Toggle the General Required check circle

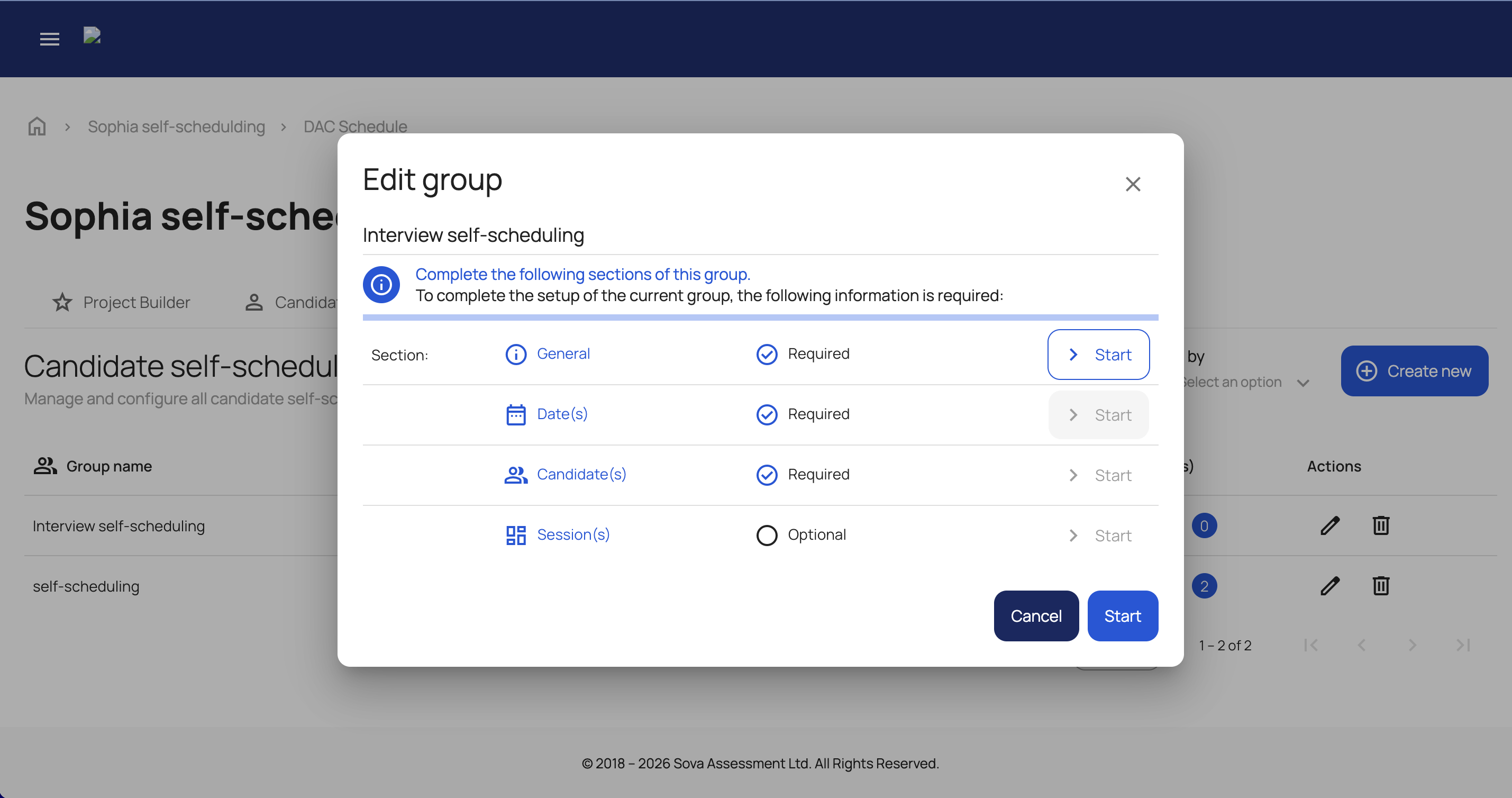pyautogui.click(x=767, y=354)
